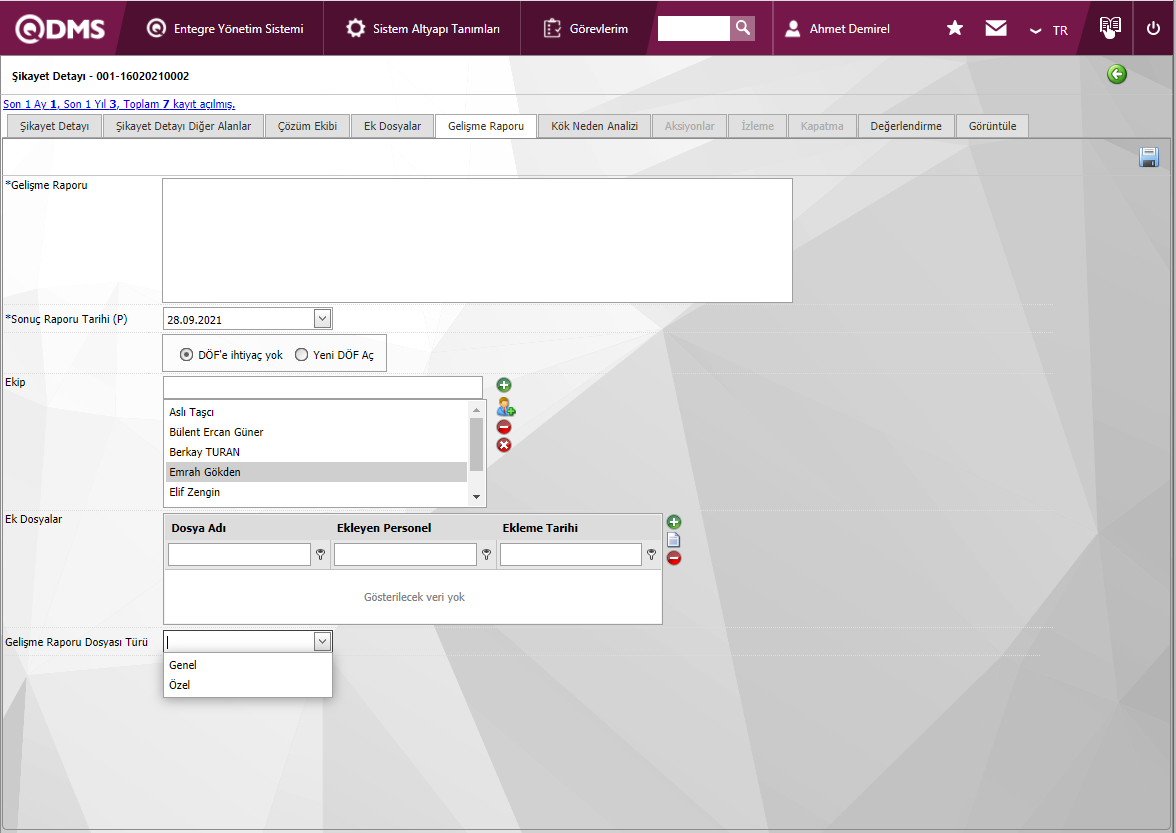Clear team list with red X icon
This screenshot has height=833, width=1176.
[x=504, y=445]
